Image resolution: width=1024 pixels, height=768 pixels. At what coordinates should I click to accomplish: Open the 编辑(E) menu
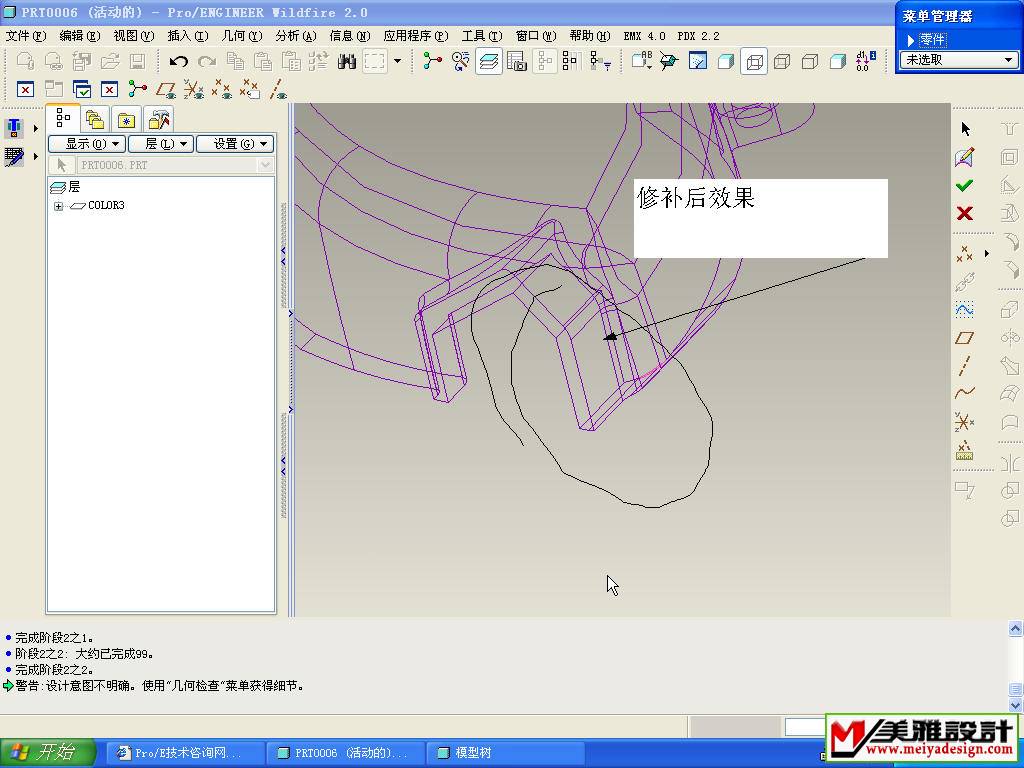tap(80, 36)
